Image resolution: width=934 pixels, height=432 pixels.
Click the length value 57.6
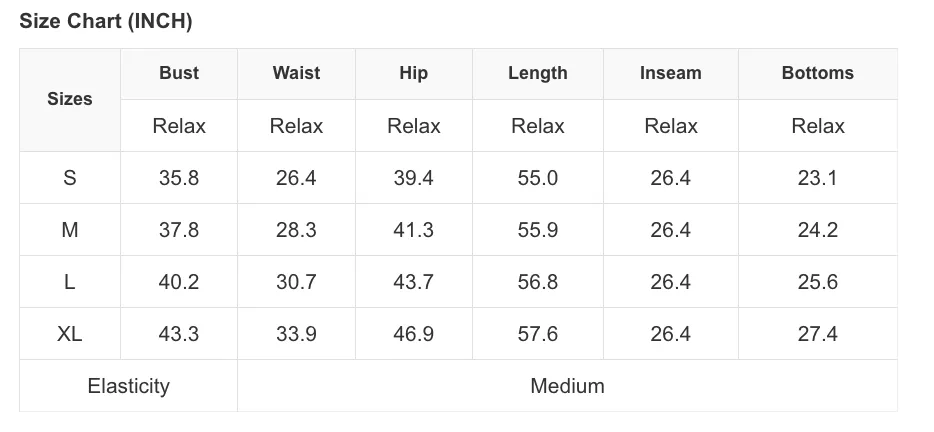point(538,333)
